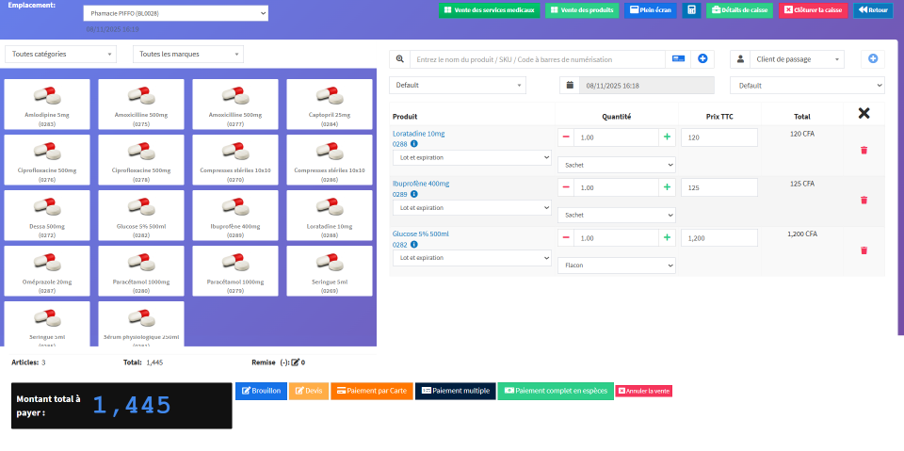Show info for Glucose 0282

[x=414, y=245]
